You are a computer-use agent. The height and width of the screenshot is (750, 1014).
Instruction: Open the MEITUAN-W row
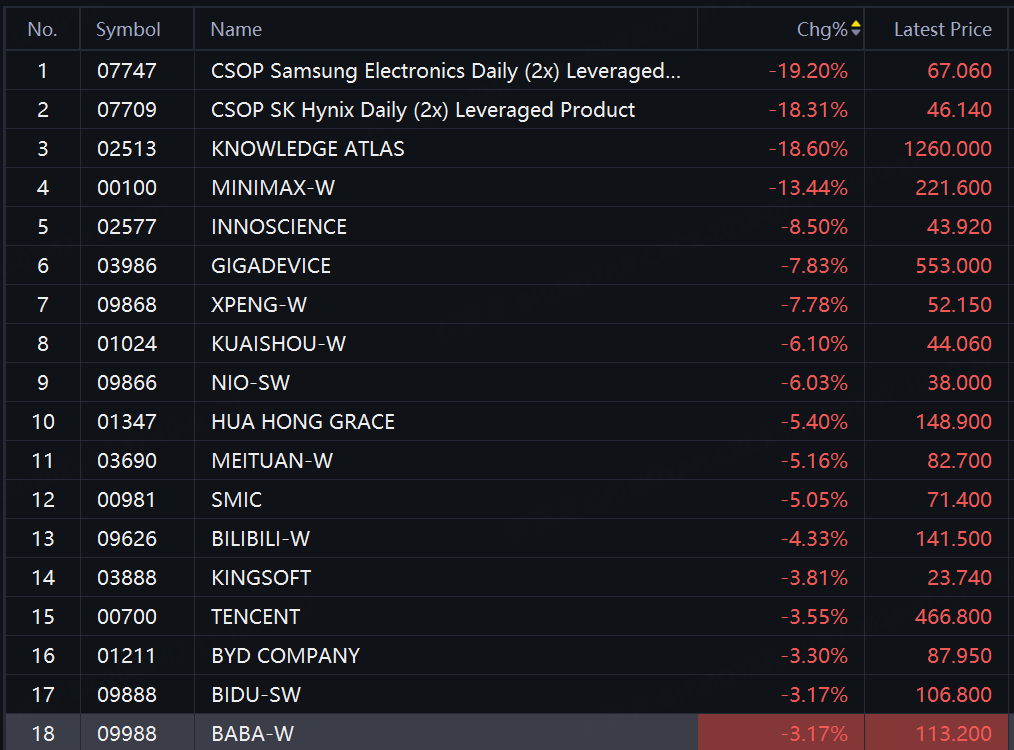506,460
